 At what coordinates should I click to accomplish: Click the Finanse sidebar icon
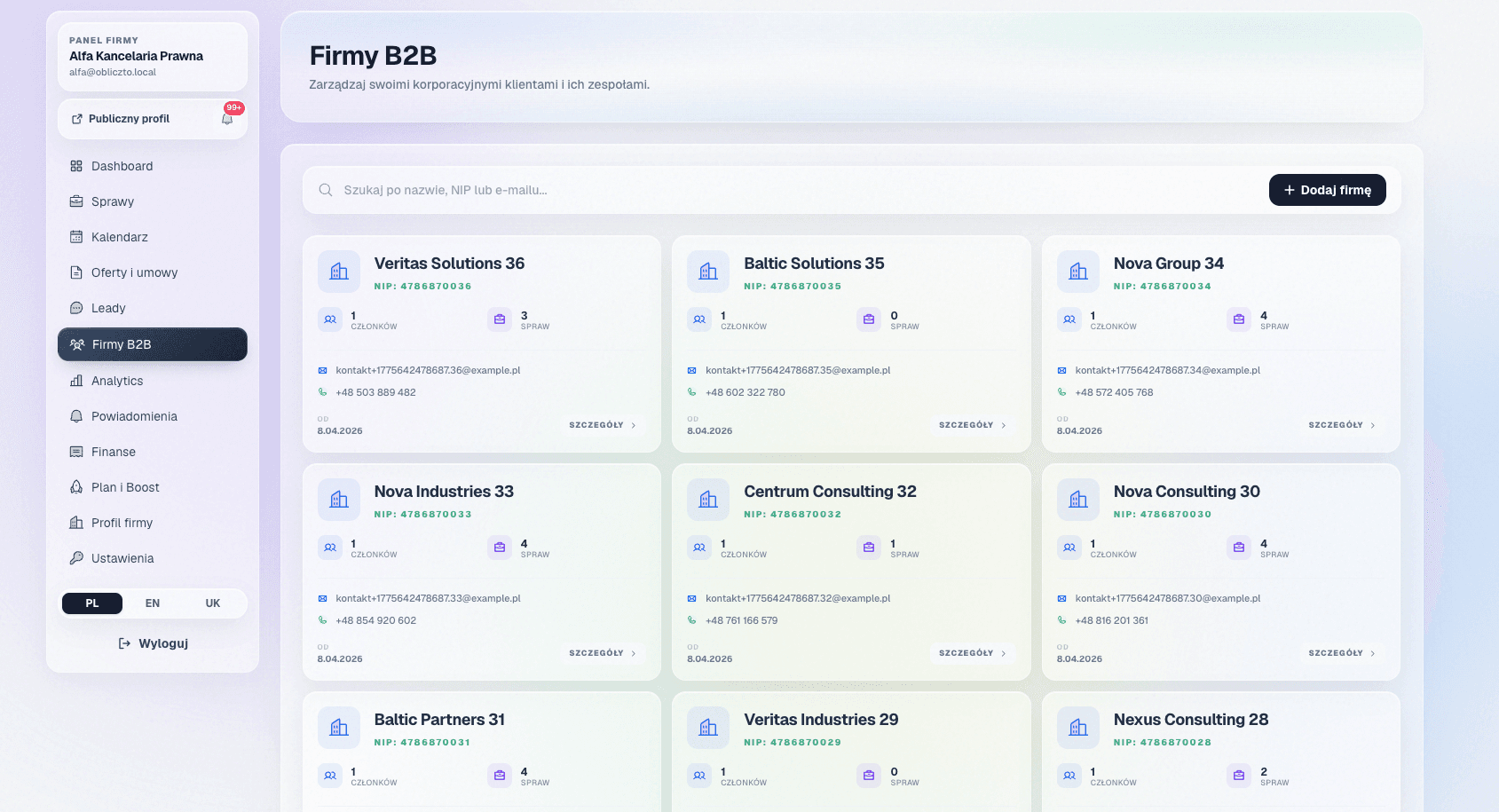[x=77, y=452]
